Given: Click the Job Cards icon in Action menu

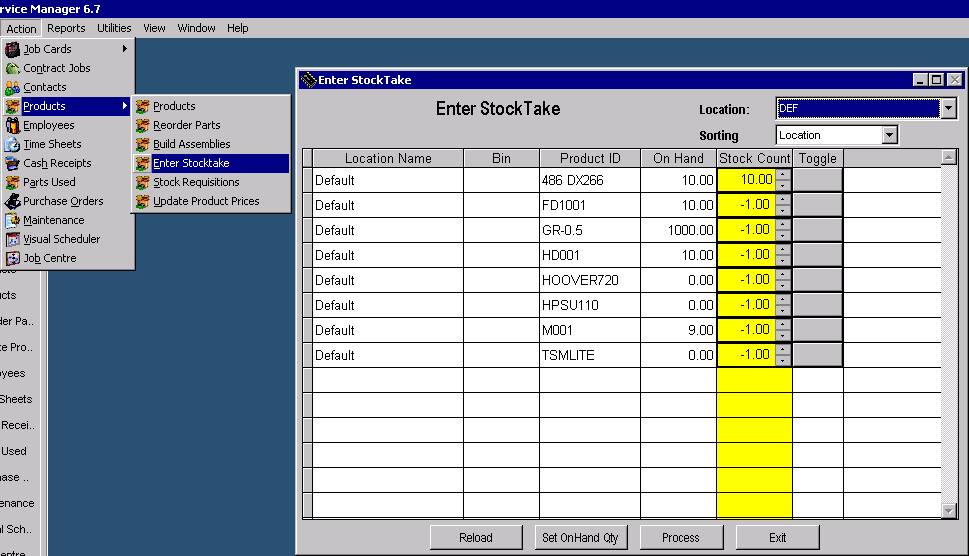Looking at the screenshot, I should (13, 49).
